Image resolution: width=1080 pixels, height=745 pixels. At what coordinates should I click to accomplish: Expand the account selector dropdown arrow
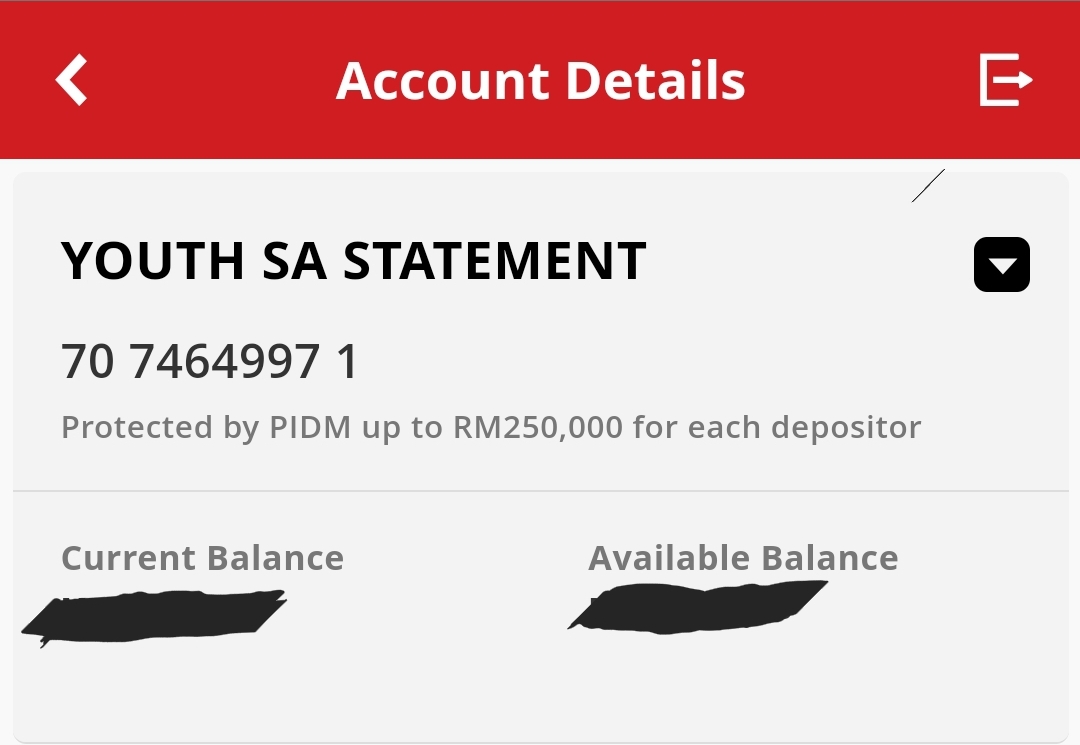(x=1001, y=265)
